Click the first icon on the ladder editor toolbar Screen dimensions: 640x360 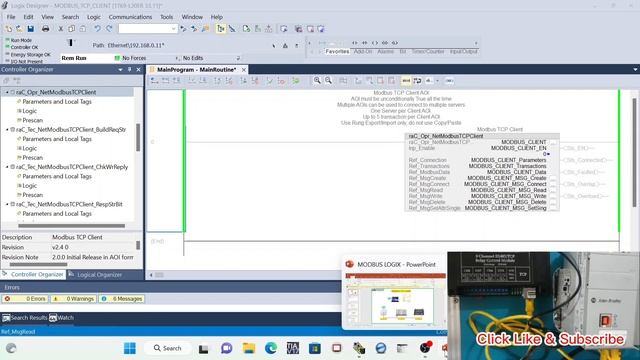pos(154,80)
